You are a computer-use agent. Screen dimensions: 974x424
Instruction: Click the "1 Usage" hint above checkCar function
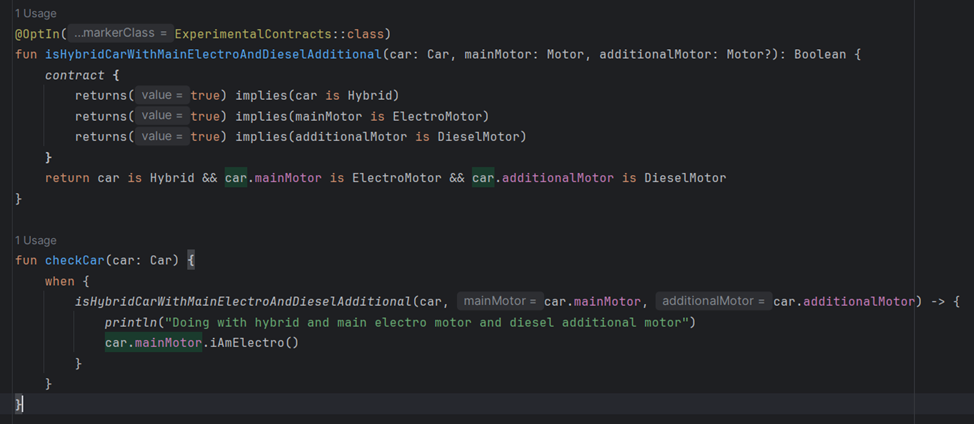click(x=35, y=240)
